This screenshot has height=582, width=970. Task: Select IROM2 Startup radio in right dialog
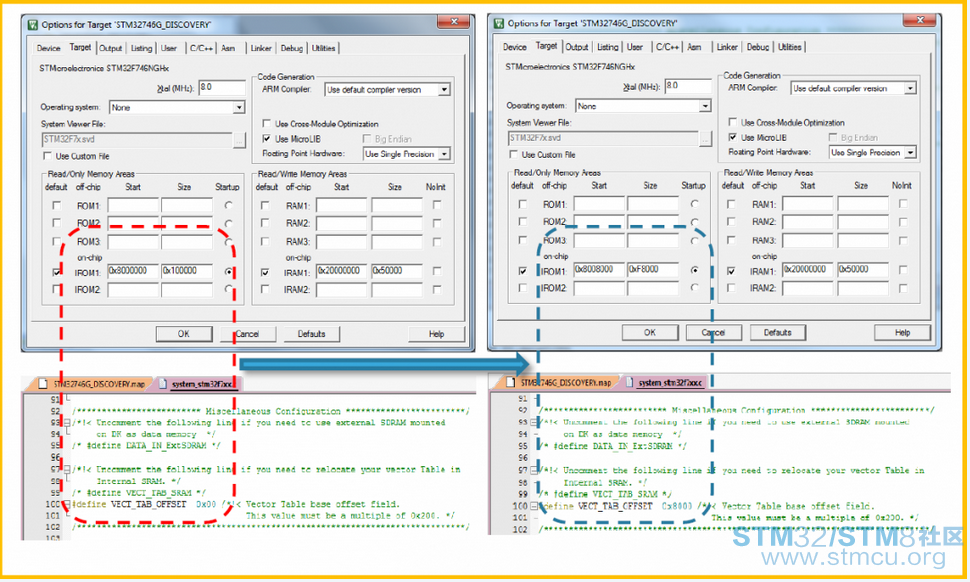coord(695,287)
